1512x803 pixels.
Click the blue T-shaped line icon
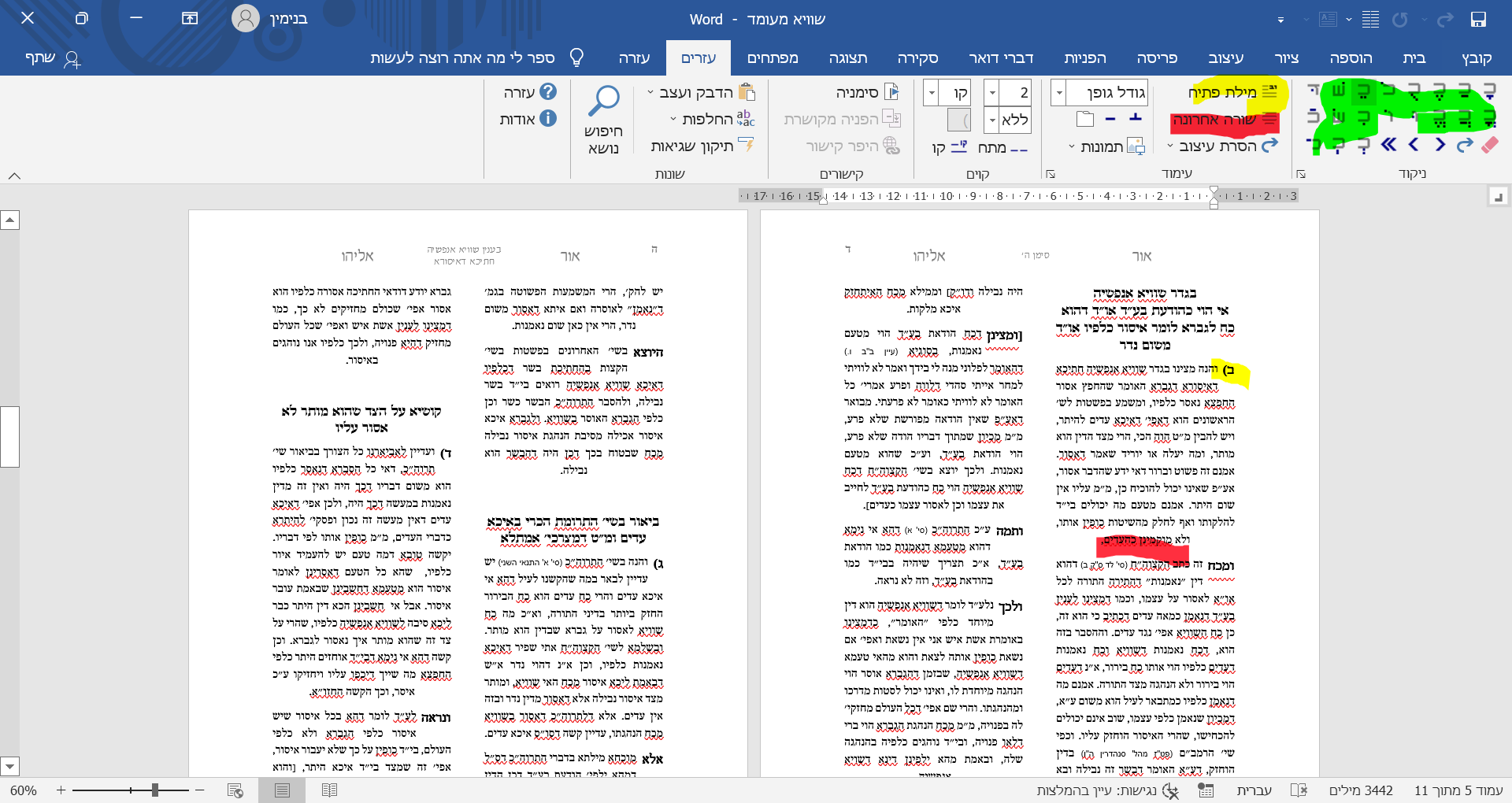[x=1136, y=119]
